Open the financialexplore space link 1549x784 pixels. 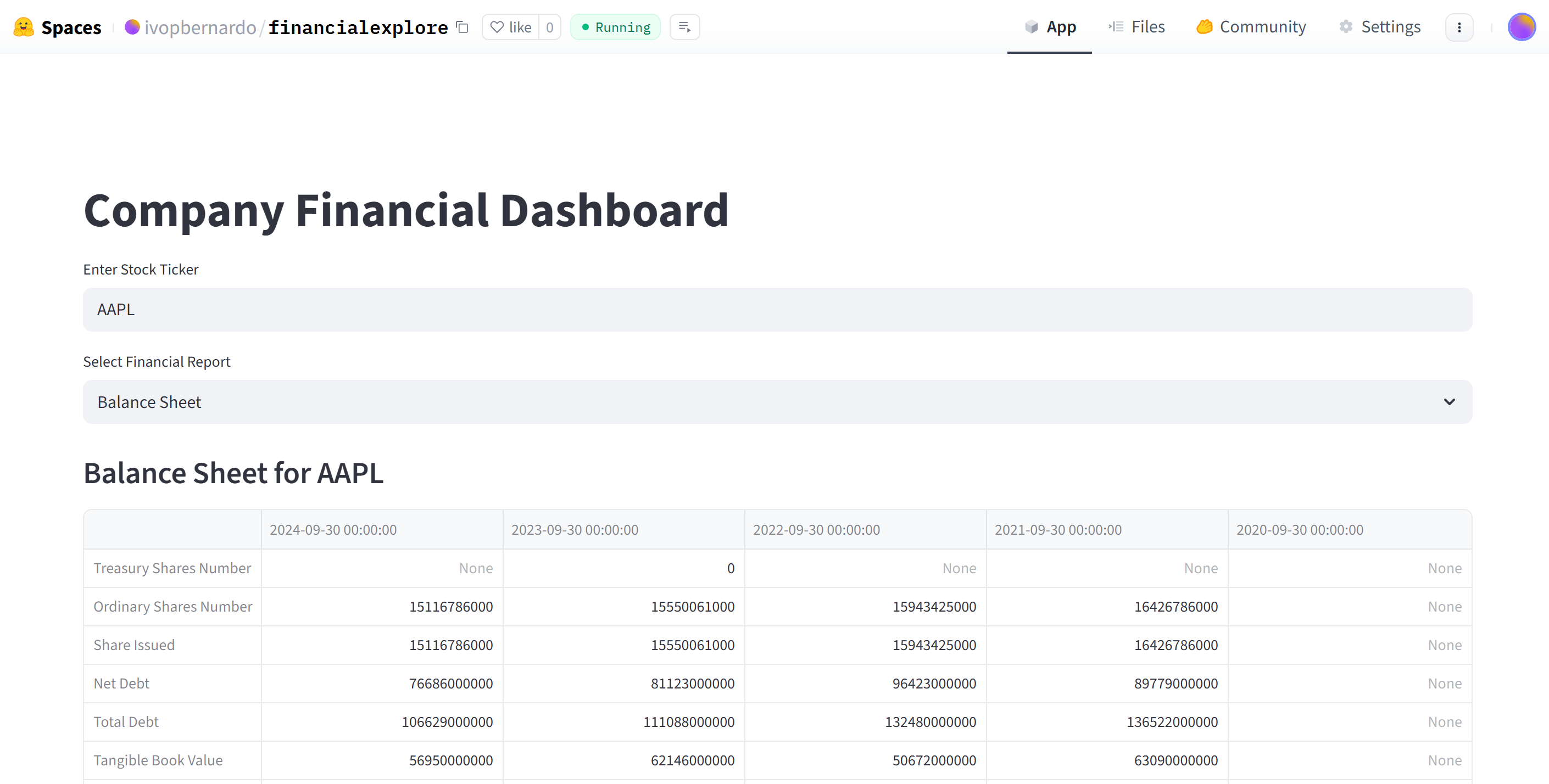point(358,27)
